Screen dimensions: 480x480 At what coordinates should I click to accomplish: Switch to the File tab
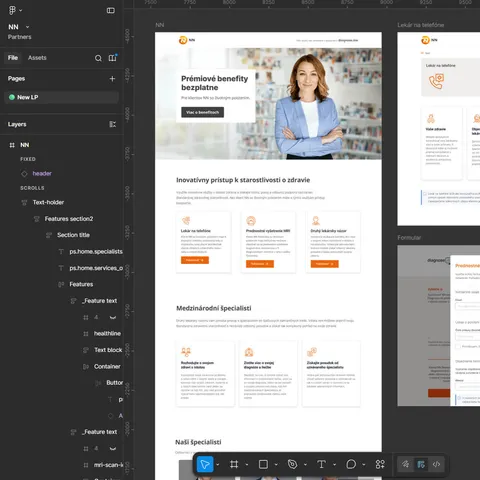(13, 58)
